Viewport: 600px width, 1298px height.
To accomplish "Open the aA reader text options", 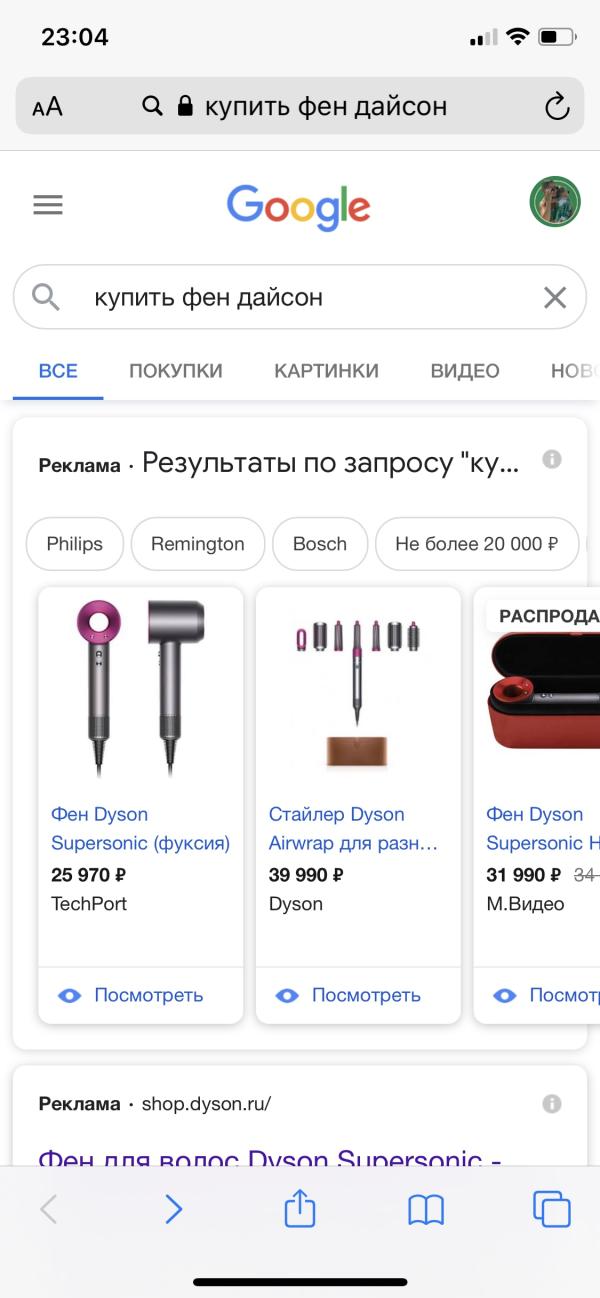I will pyautogui.click(x=47, y=107).
